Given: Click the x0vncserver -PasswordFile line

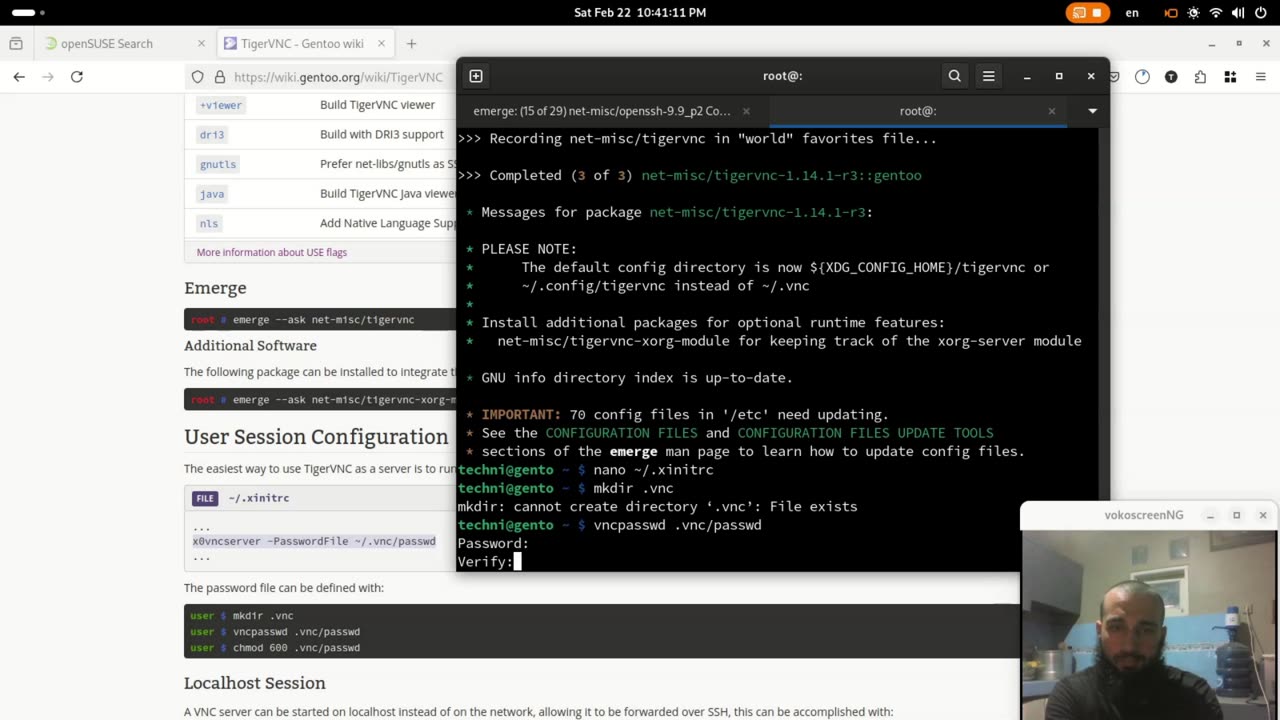Looking at the screenshot, I should click(x=314, y=541).
